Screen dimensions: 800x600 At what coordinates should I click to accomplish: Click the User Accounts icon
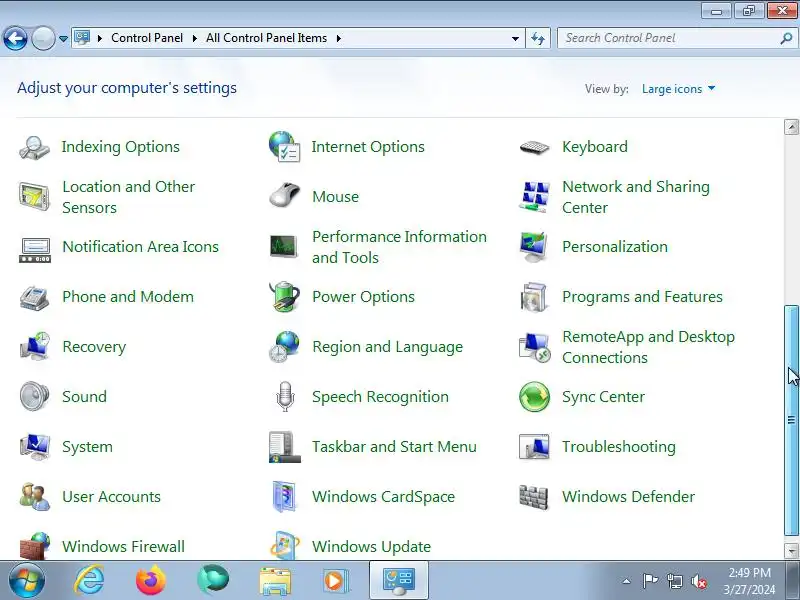point(34,496)
